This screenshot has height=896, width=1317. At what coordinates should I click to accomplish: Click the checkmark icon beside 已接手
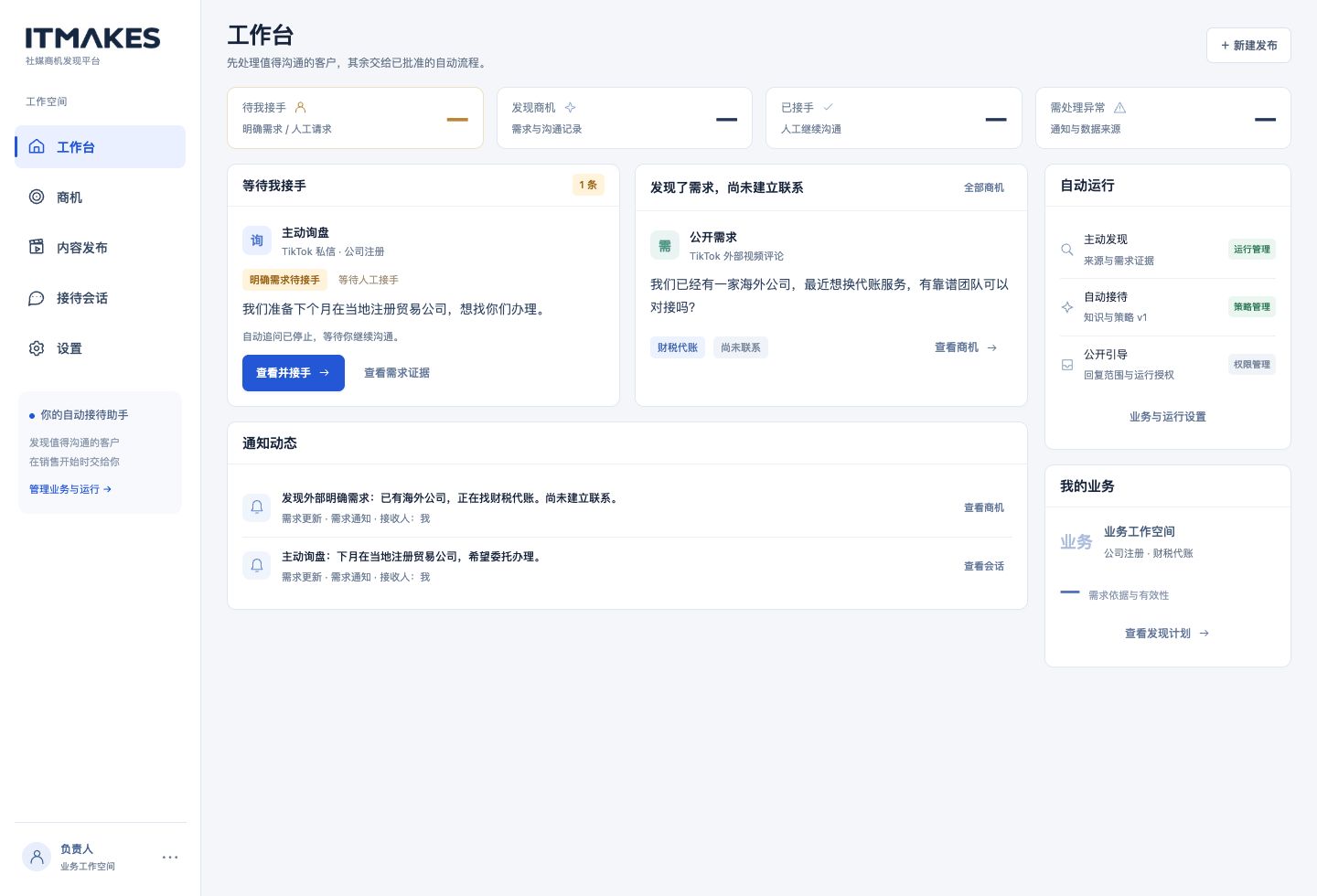pos(828,107)
